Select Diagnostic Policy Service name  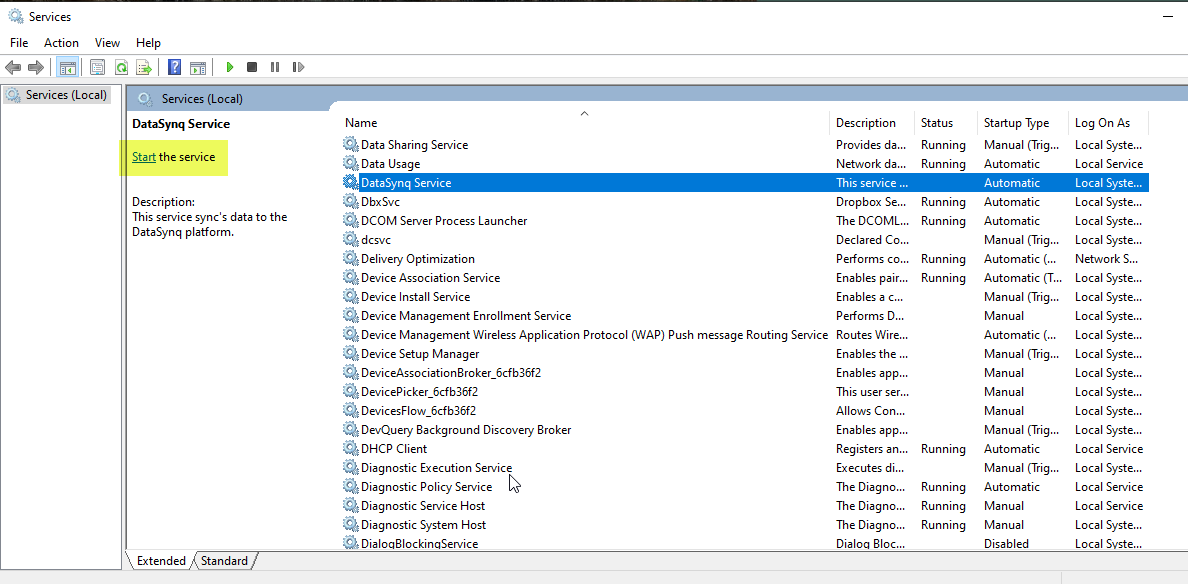click(427, 486)
